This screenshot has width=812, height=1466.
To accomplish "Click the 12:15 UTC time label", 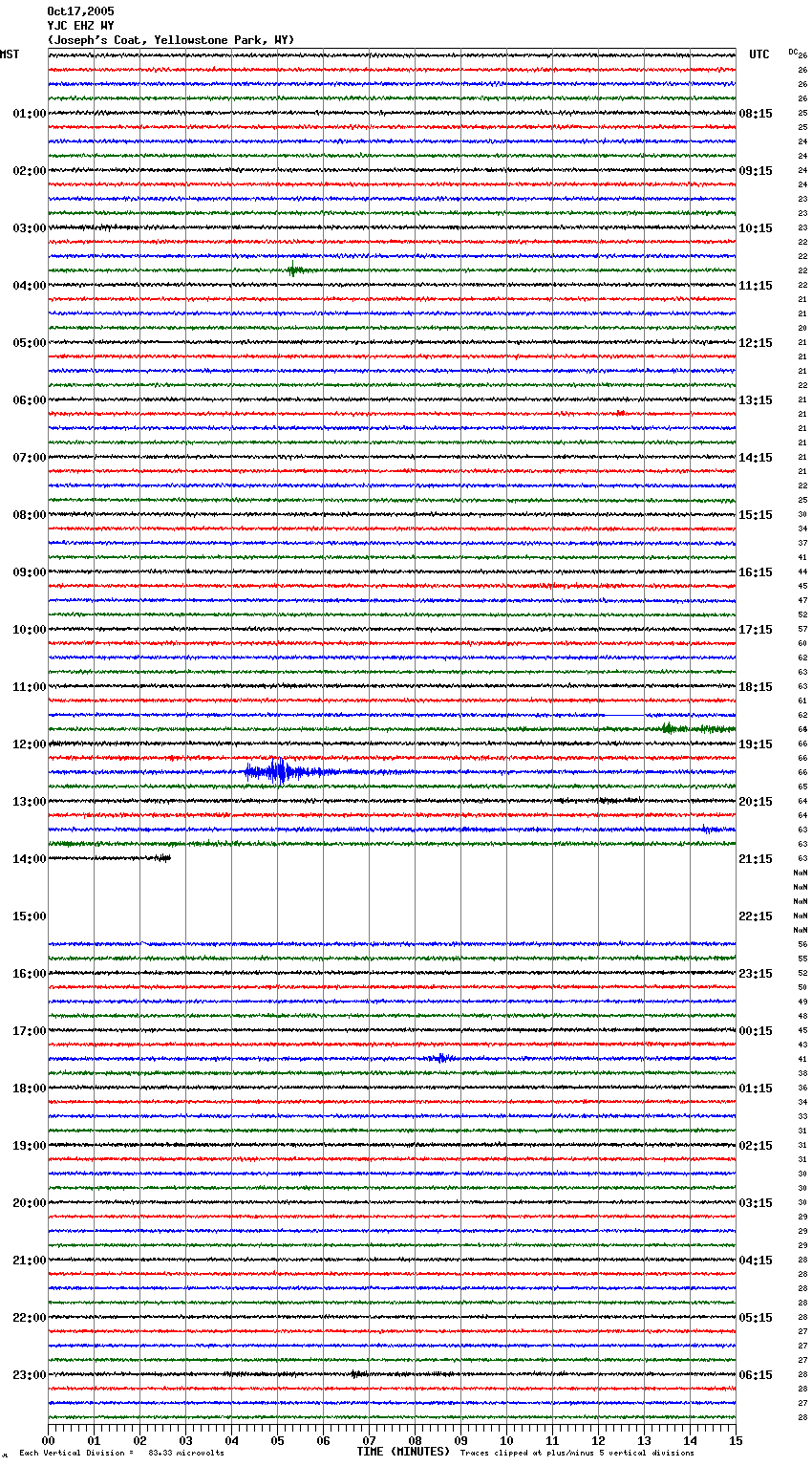I will coord(756,343).
